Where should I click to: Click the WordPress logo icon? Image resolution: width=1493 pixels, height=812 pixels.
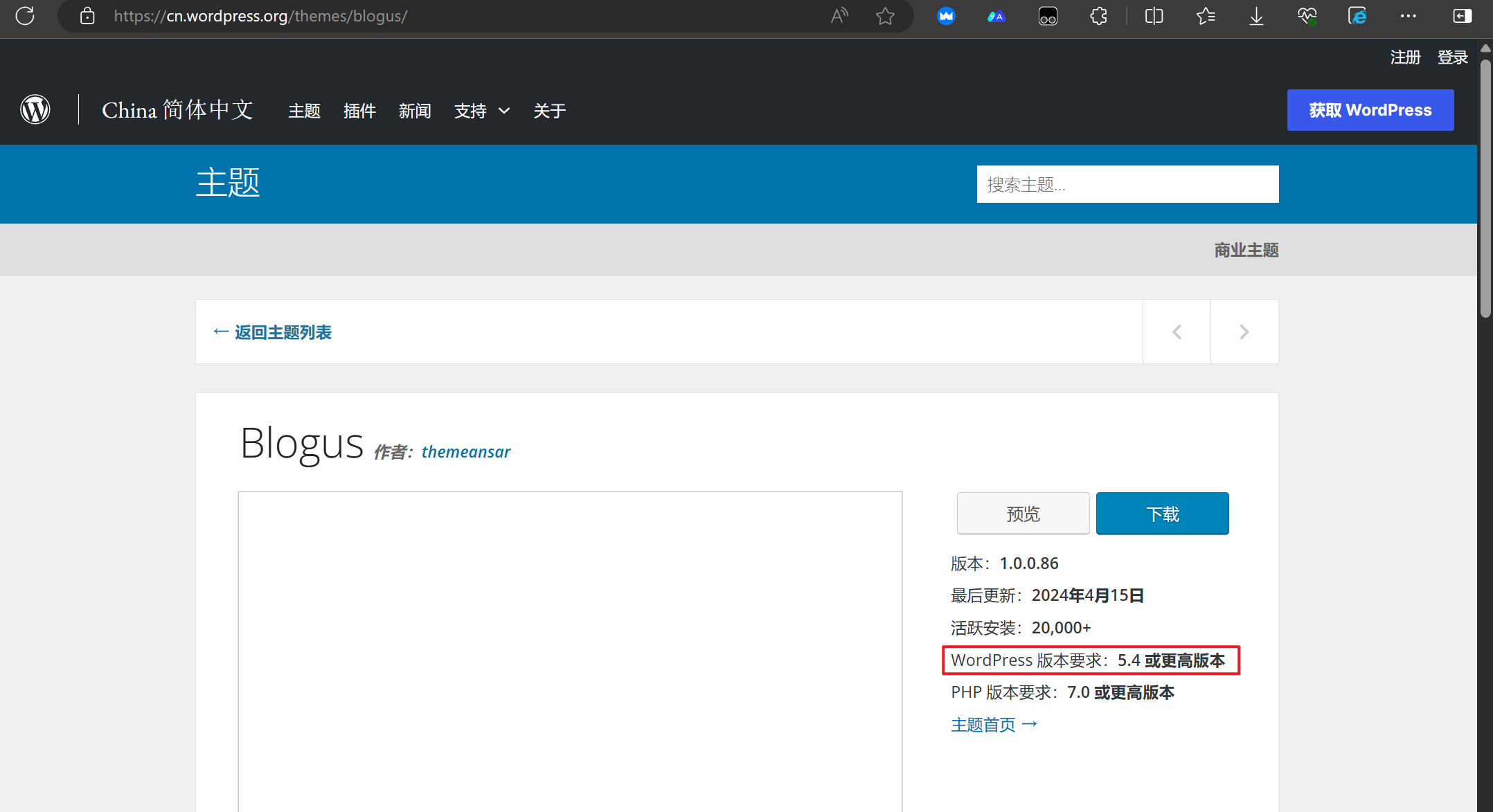(35, 109)
